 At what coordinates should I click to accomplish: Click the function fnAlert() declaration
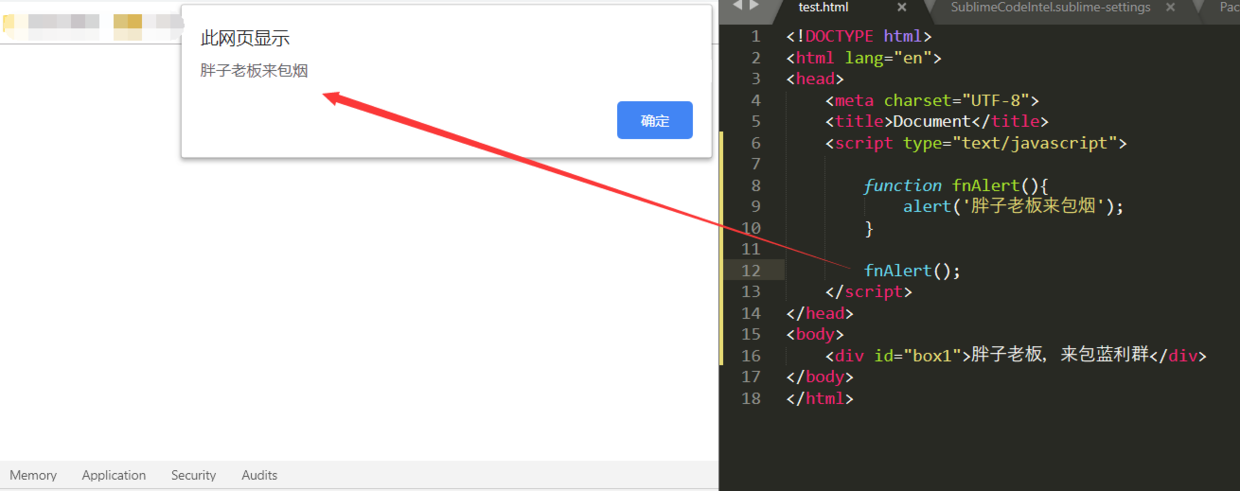(x=955, y=186)
